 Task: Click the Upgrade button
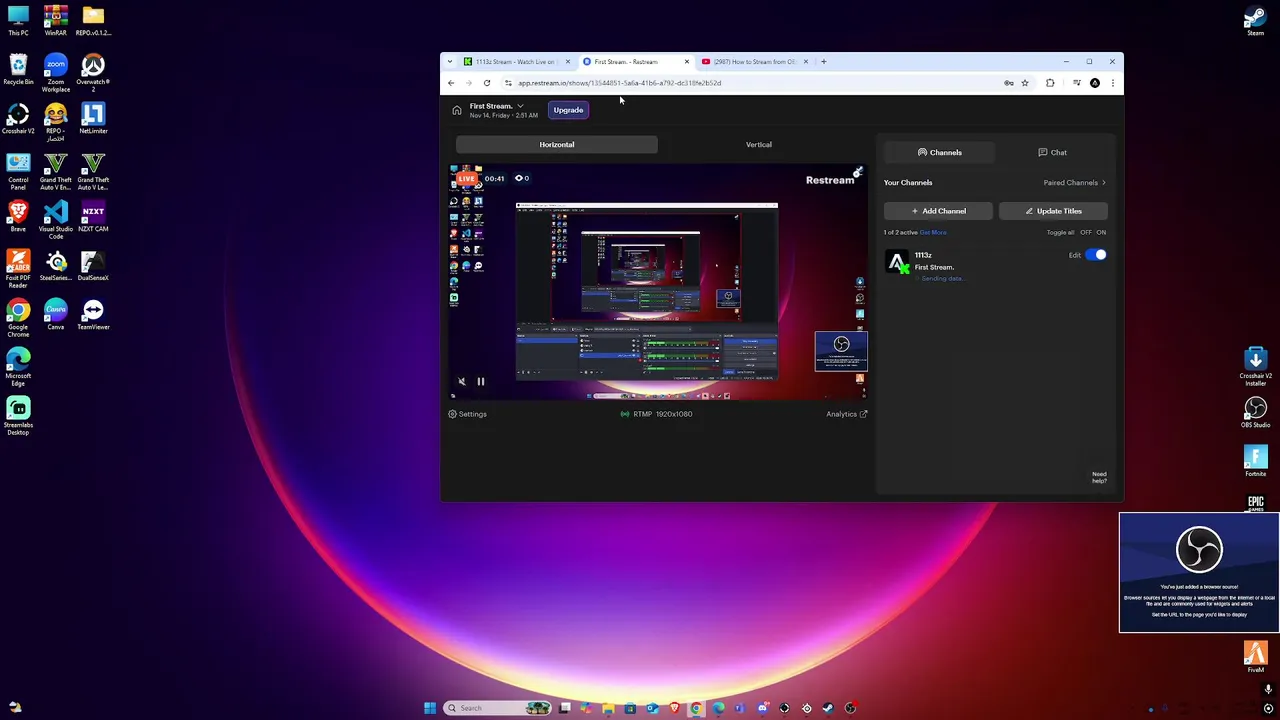tap(568, 110)
